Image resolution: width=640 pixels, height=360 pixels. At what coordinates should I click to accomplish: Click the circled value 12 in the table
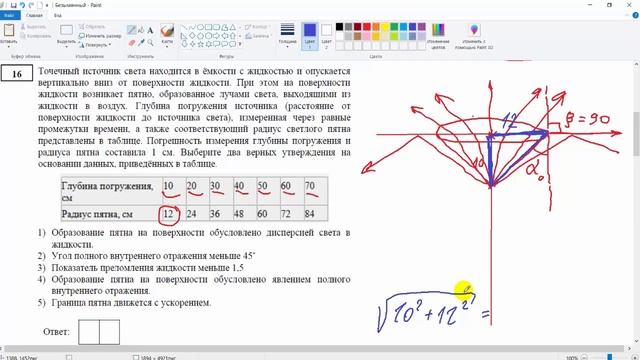point(169,214)
